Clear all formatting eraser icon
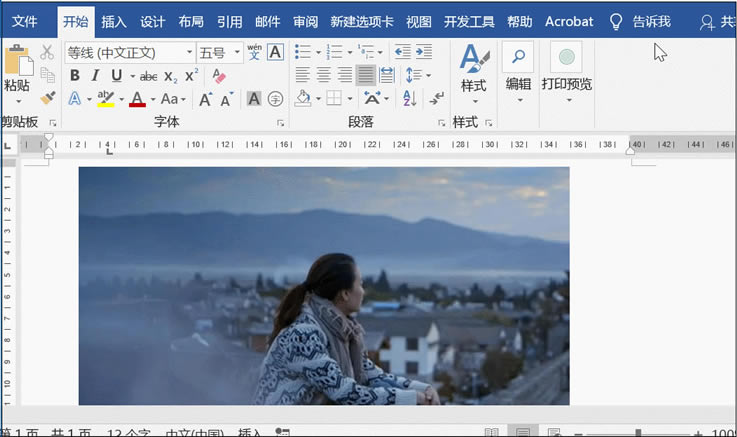Image resolution: width=737 pixels, height=437 pixels. tap(219, 76)
